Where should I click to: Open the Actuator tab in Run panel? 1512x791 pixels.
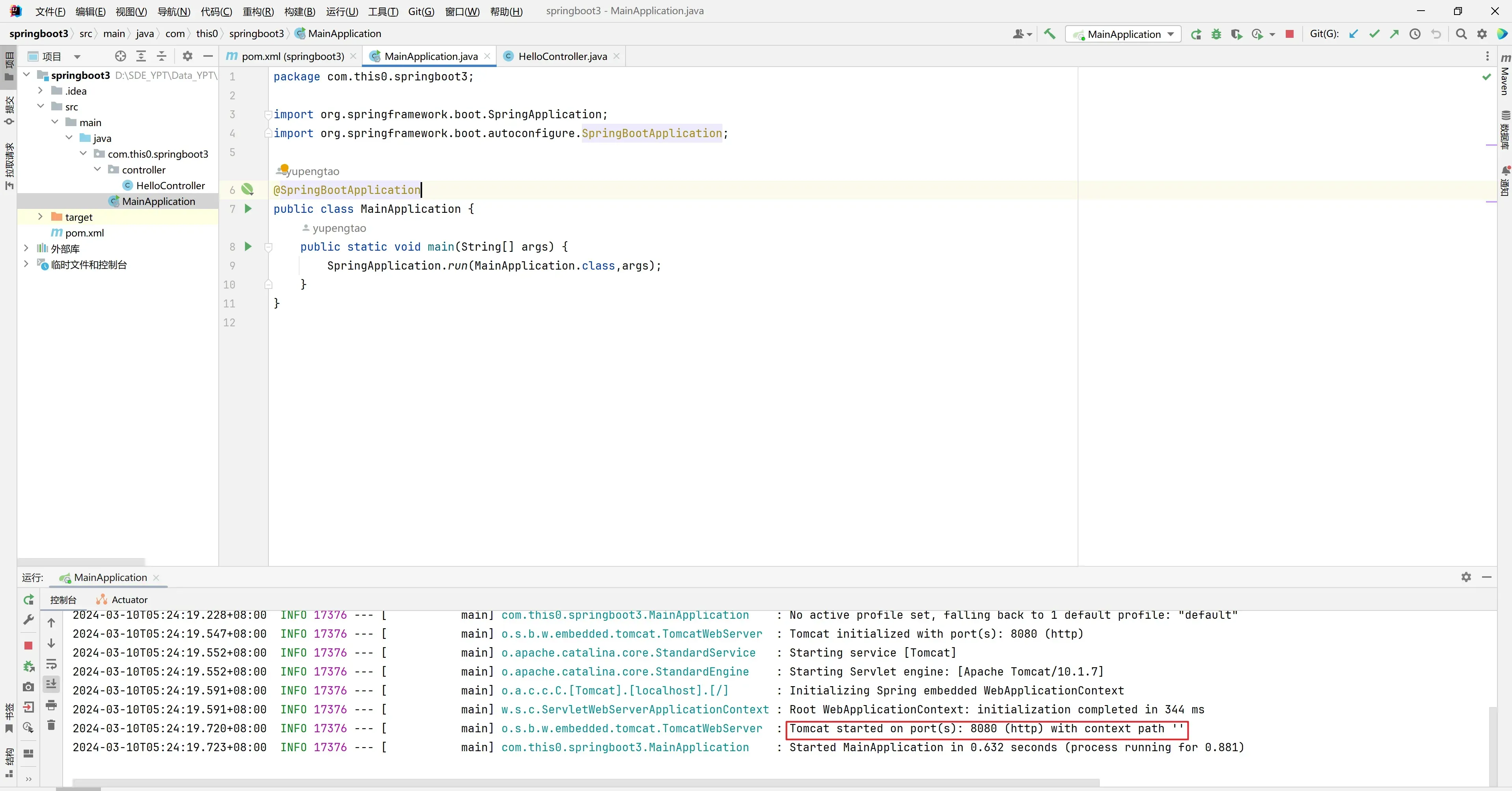tap(129, 600)
